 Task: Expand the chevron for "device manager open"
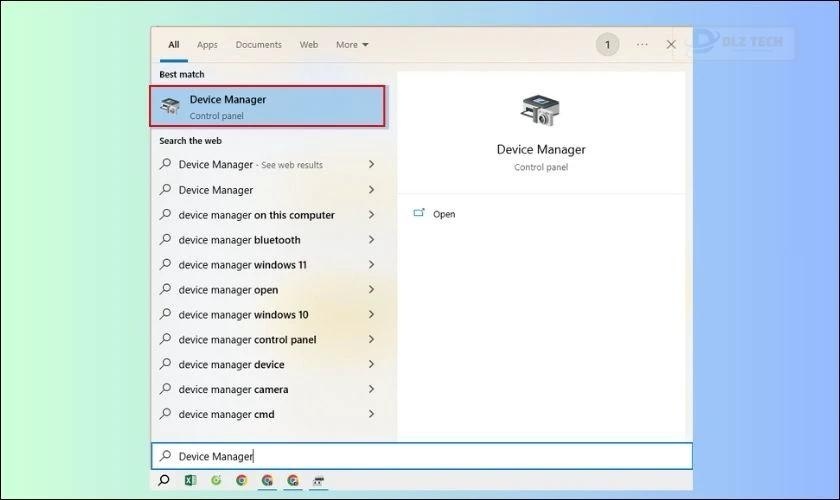[x=371, y=289]
